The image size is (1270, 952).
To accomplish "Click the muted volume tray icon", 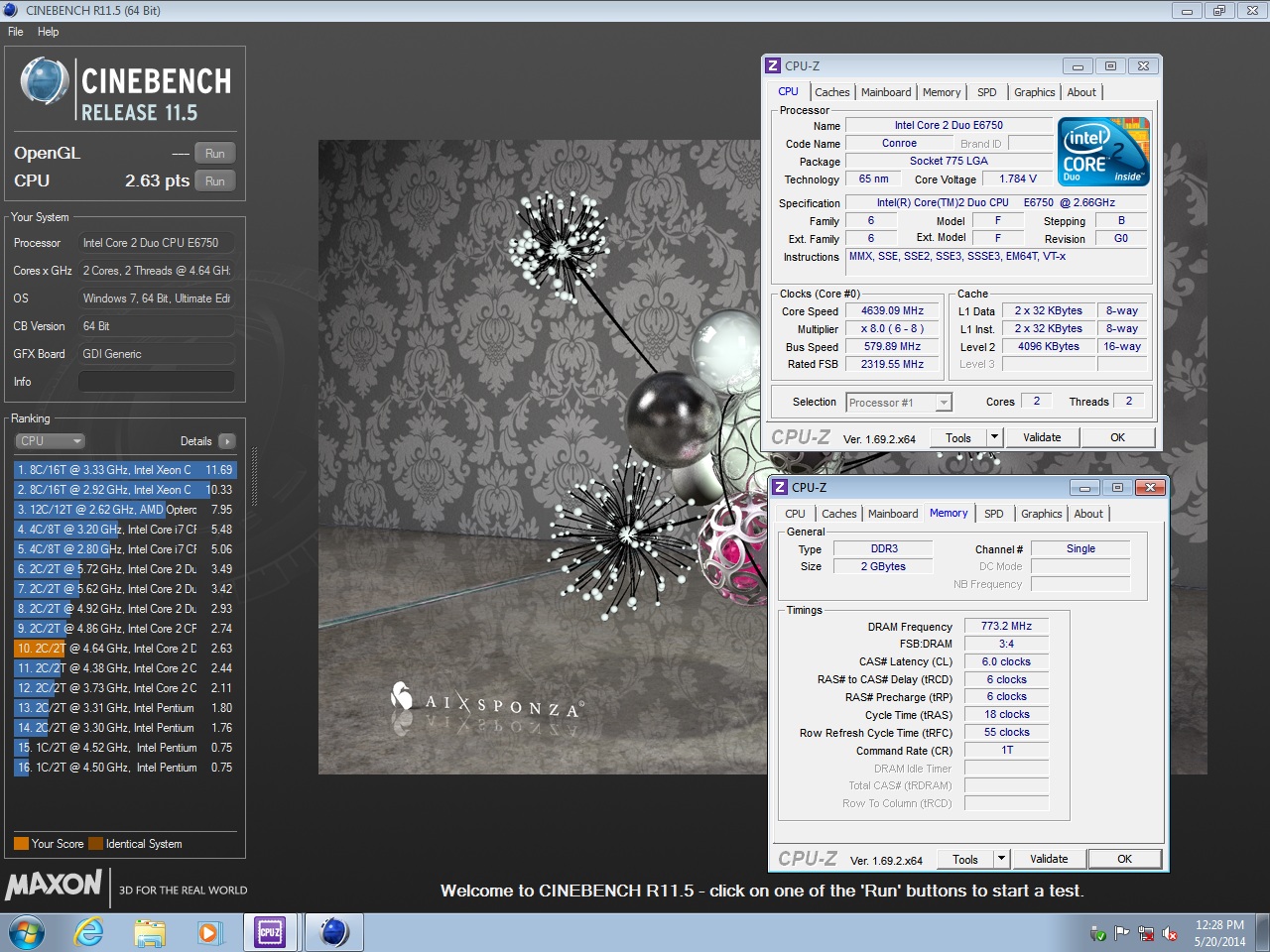I will [1171, 934].
